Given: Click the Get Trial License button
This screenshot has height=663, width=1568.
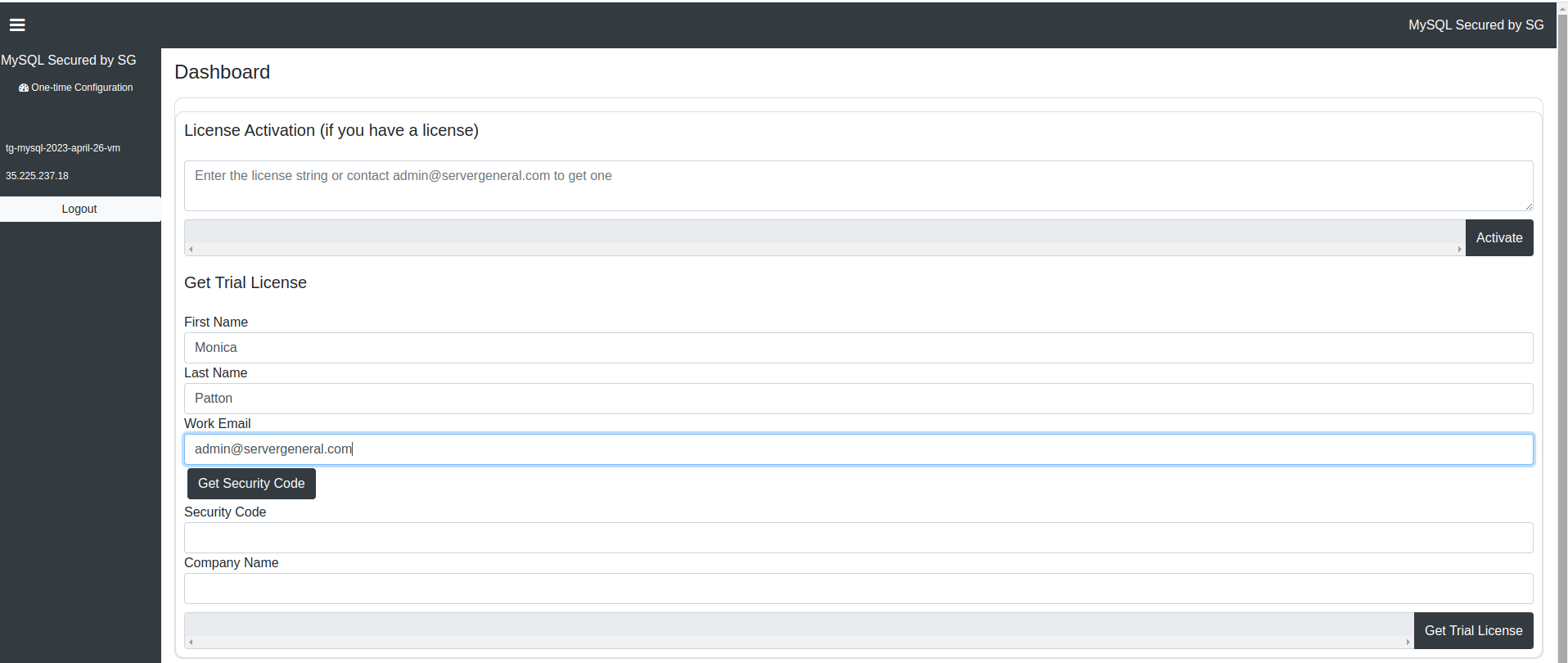Looking at the screenshot, I should [x=1473, y=631].
